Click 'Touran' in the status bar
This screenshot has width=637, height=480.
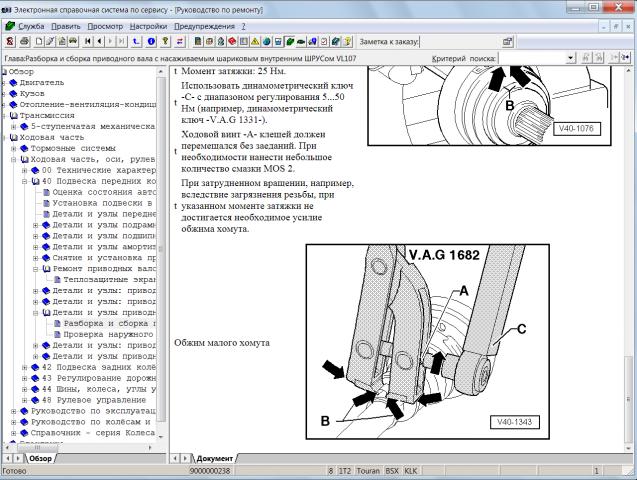(368, 471)
